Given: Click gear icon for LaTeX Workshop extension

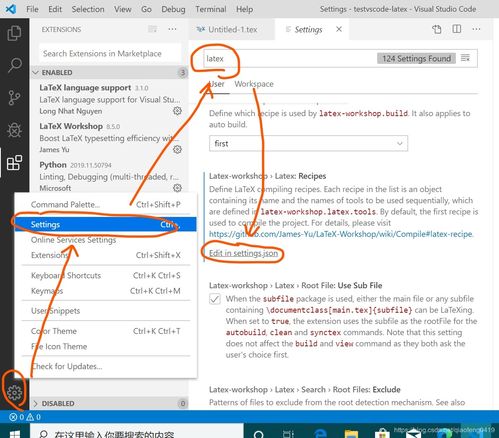Looking at the screenshot, I should (x=177, y=149).
